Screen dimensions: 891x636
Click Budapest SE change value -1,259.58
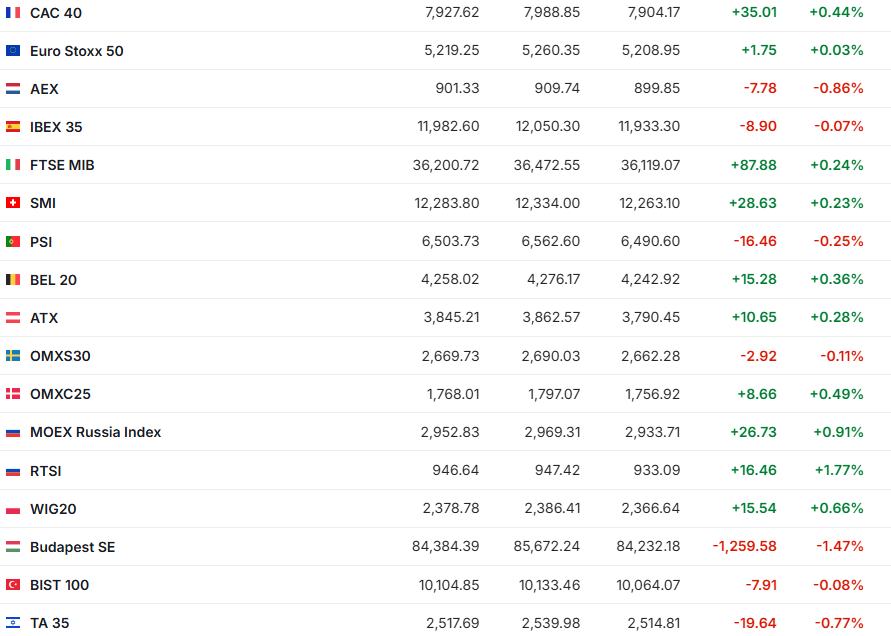click(x=744, y=547)
